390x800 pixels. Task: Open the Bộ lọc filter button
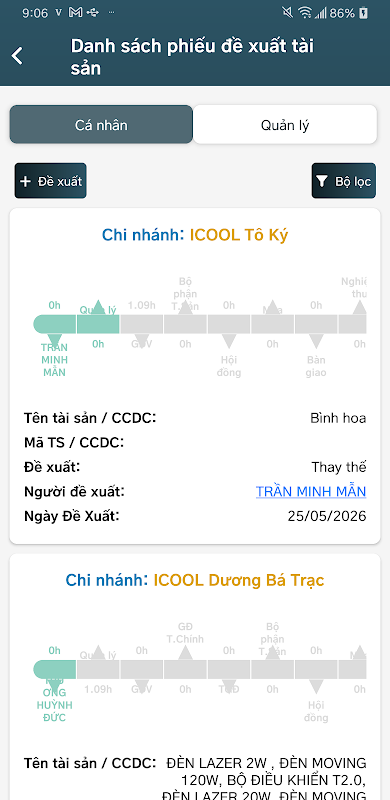coord(344,181)
